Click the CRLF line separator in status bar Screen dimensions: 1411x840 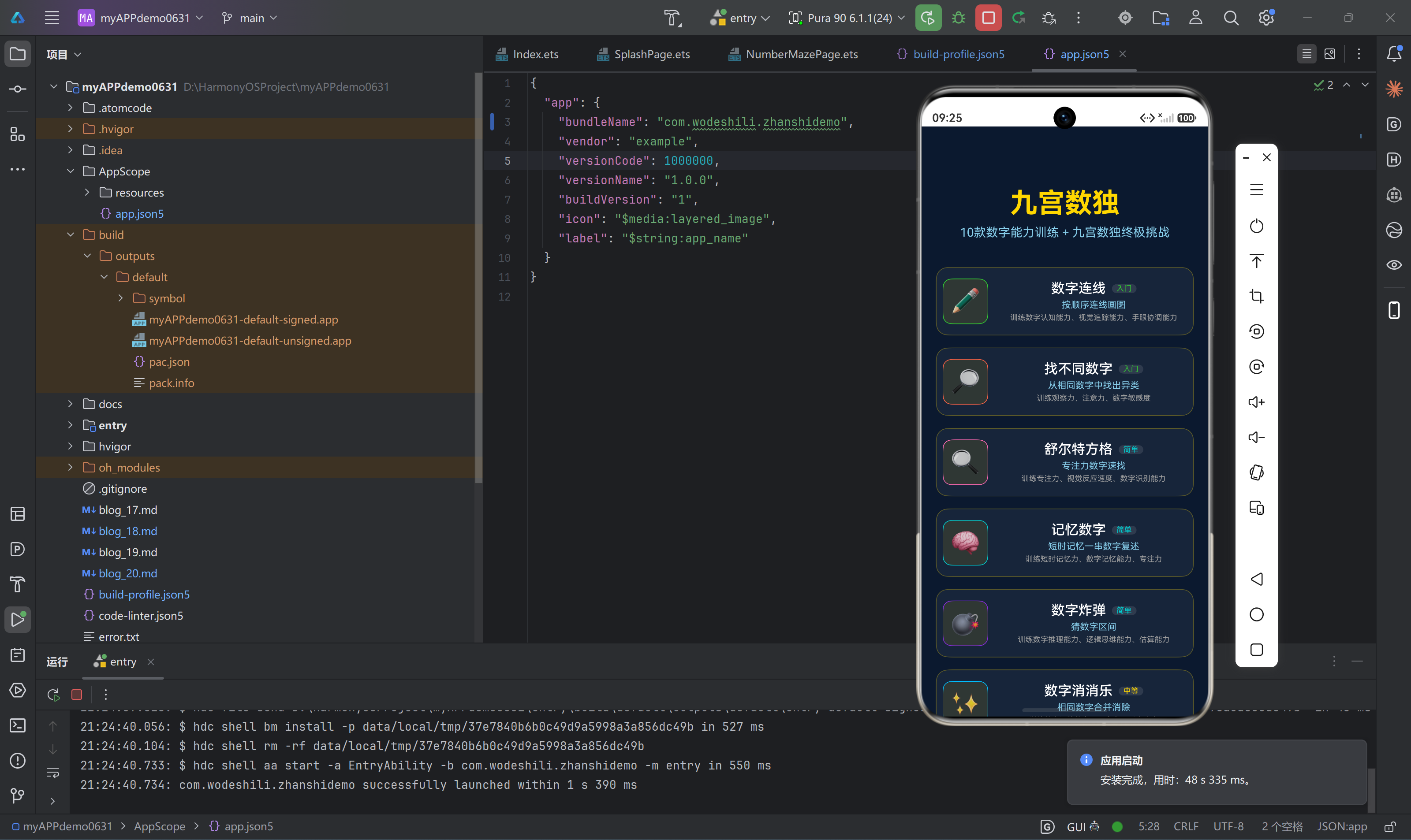click(1185, 826)
